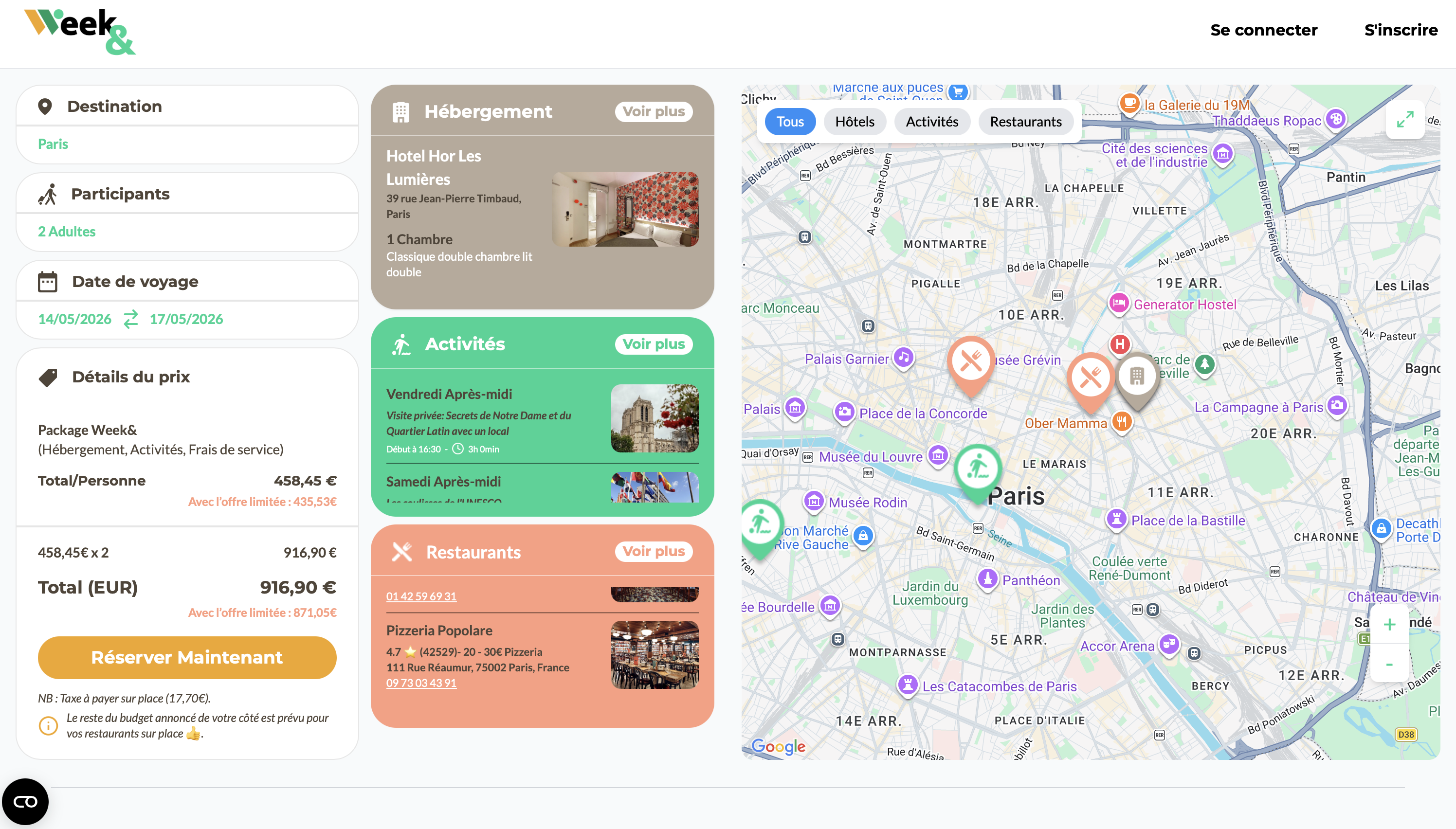This screenshot has height=829, width=1456.
Task: Change the departure date 14/05/2026
Action: 74,319
